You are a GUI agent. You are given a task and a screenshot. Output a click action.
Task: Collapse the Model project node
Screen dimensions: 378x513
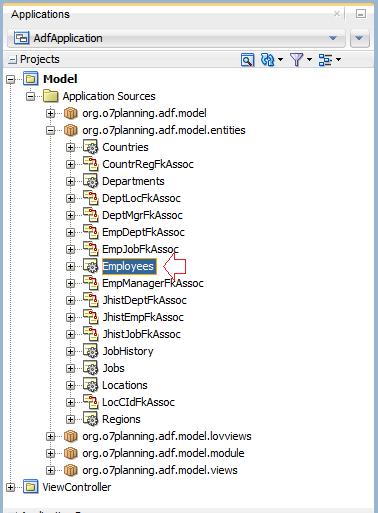[x=11, y=79]
